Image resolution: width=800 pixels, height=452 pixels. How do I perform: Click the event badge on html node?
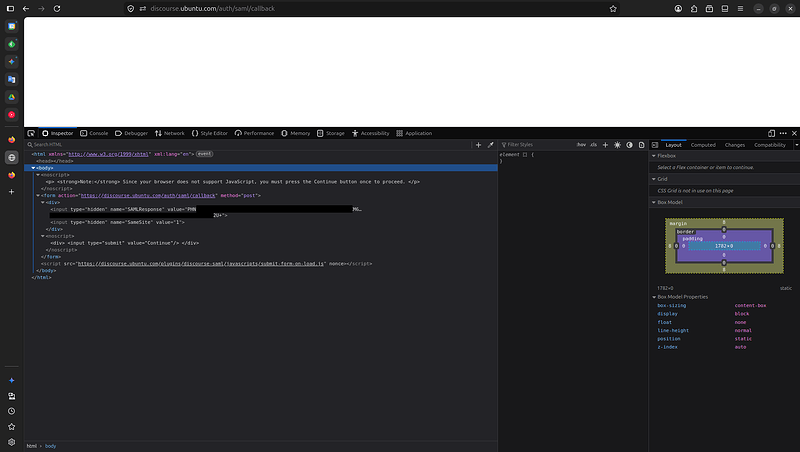205,154
